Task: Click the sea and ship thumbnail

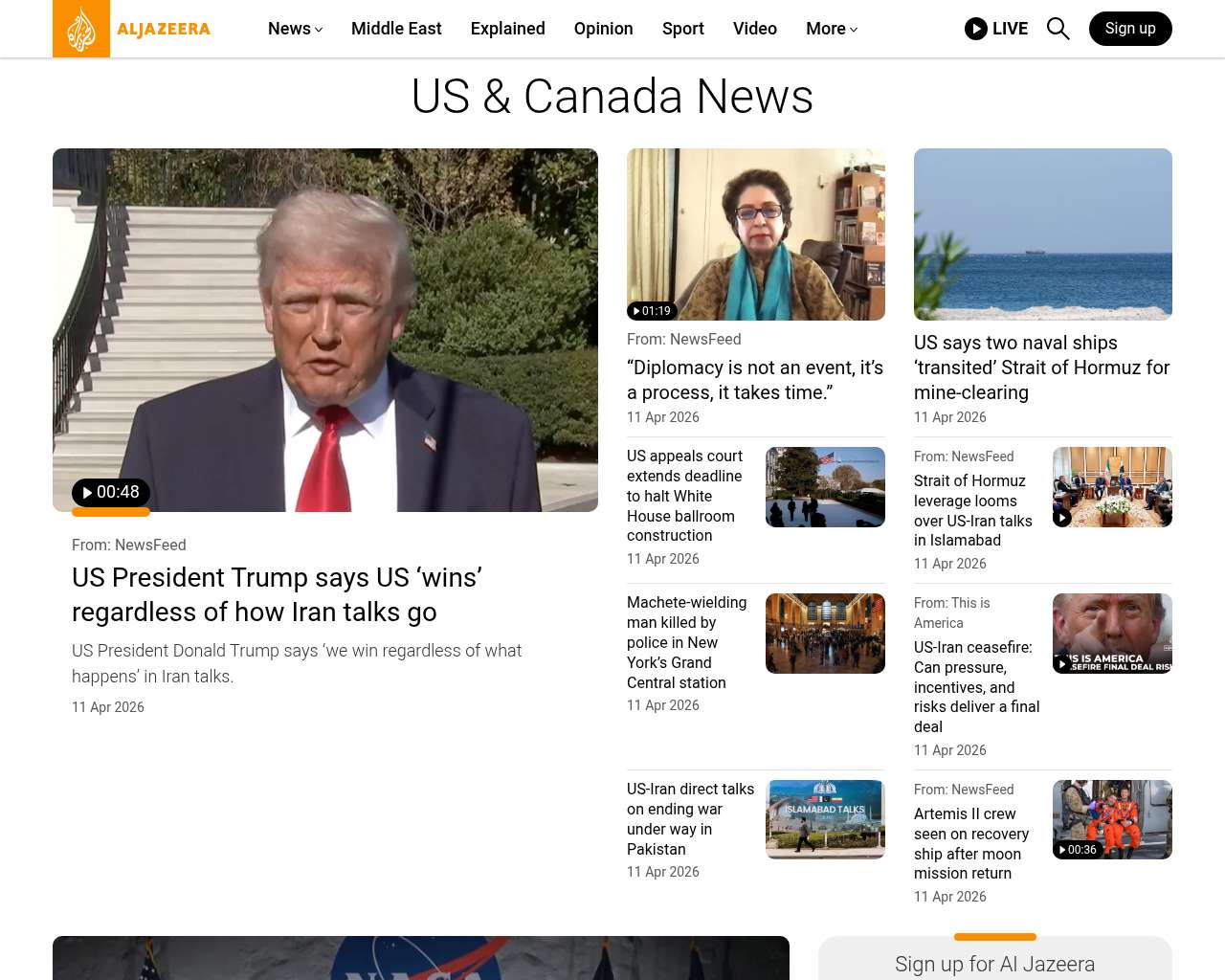Action: (1043, 234)
